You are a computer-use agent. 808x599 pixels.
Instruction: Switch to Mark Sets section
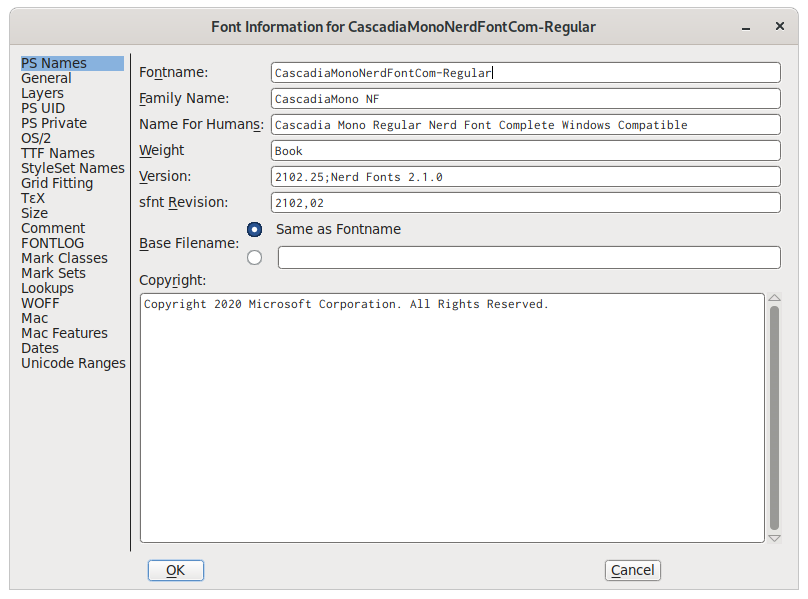click(54, 273)
